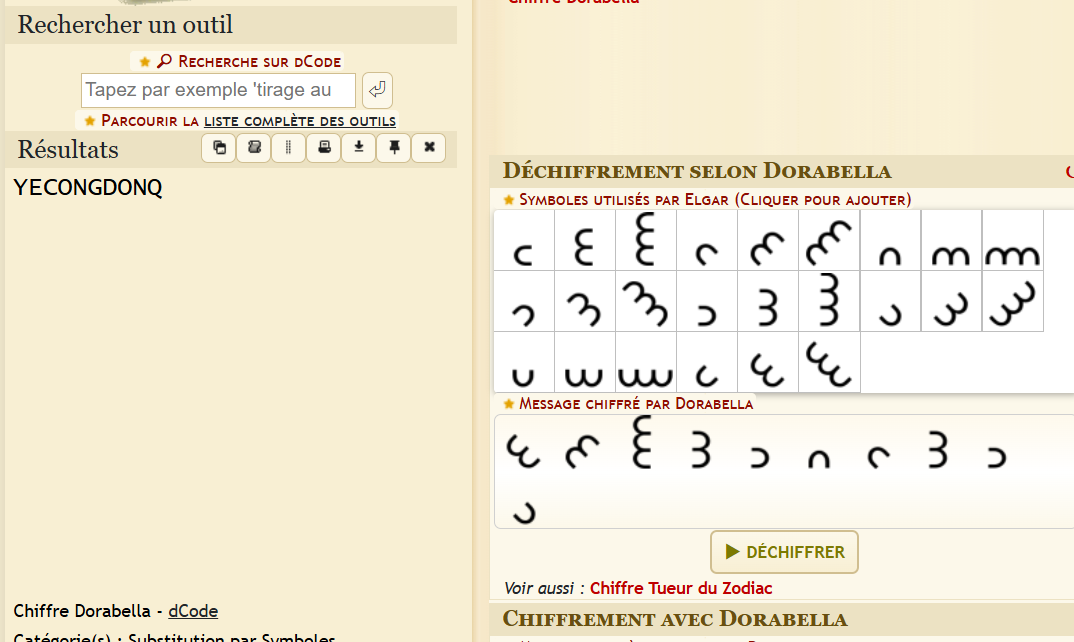Click the download results icon

(x=359, y=148)
